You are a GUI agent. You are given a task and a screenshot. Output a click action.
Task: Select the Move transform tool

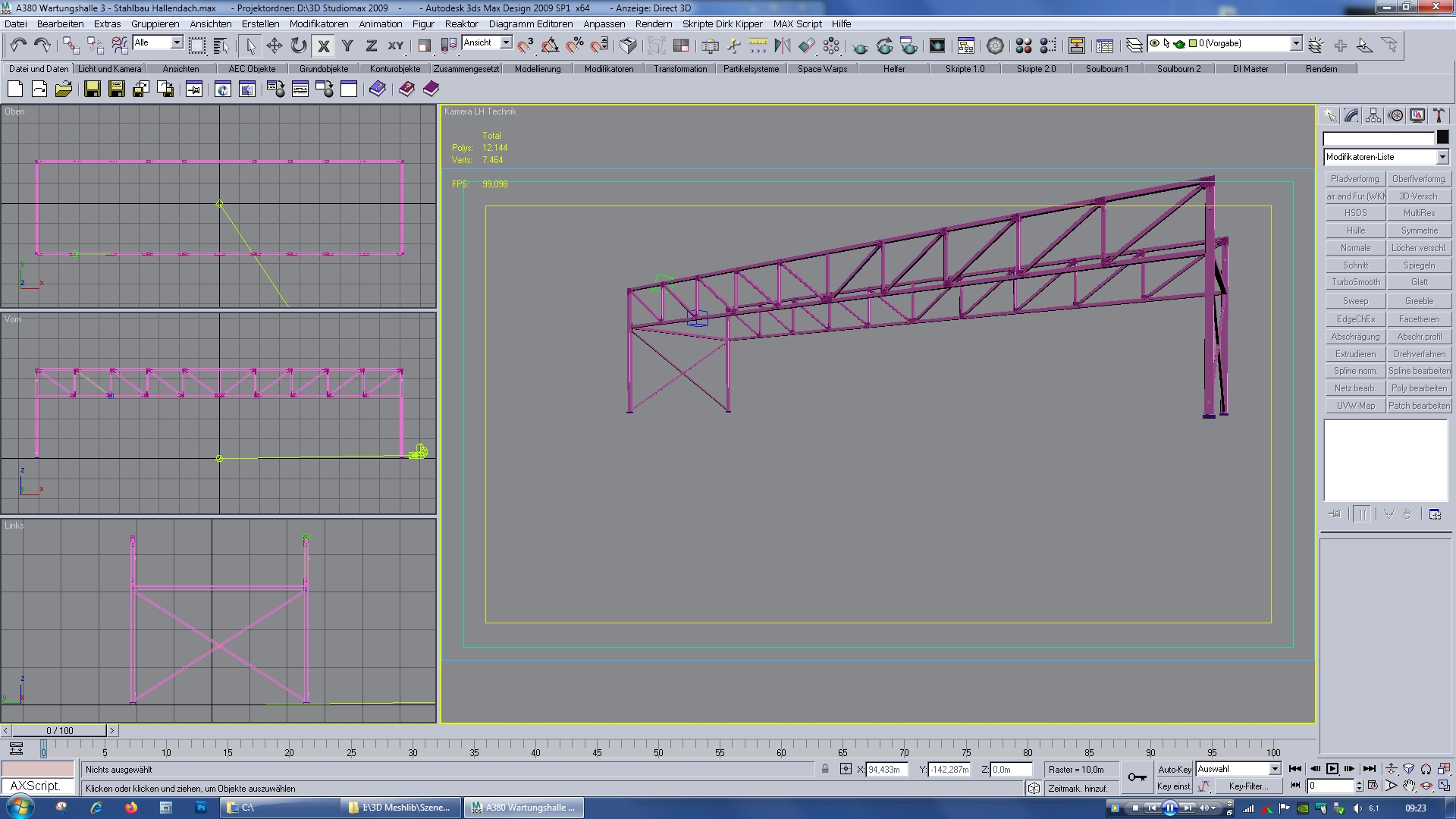tap(275, 45)
